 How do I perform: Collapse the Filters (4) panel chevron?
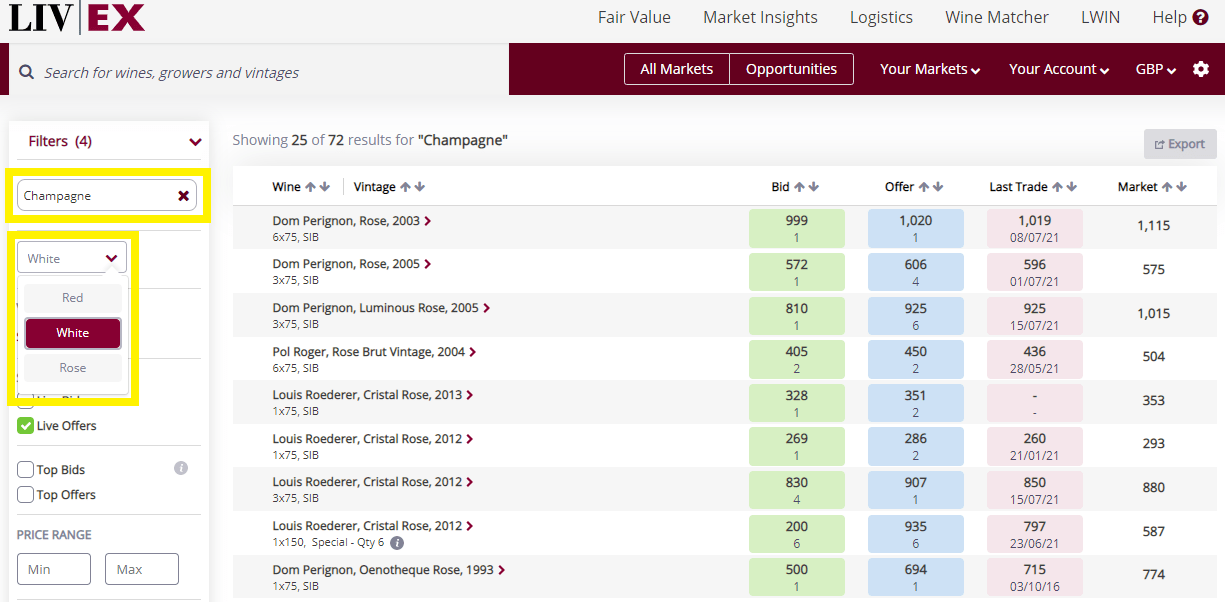pos(195,142)
